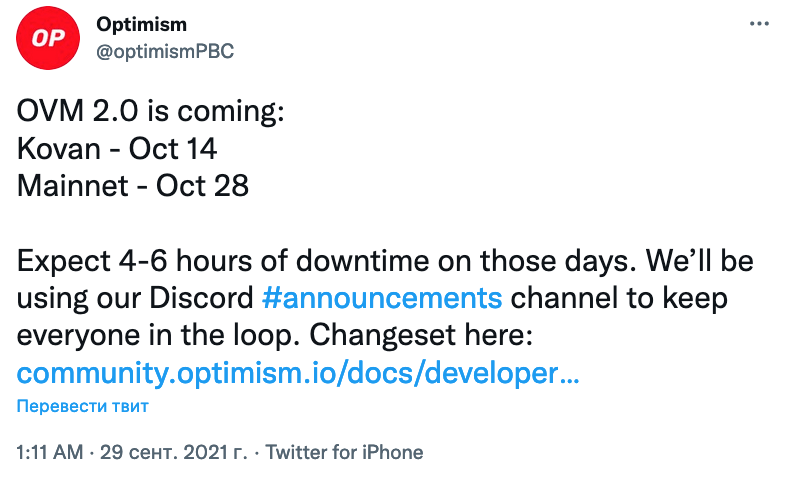Visit the Optimism display name profile
Image resolution: width=788 pixels, height=482 pixels.
click(x=141, y=24)
